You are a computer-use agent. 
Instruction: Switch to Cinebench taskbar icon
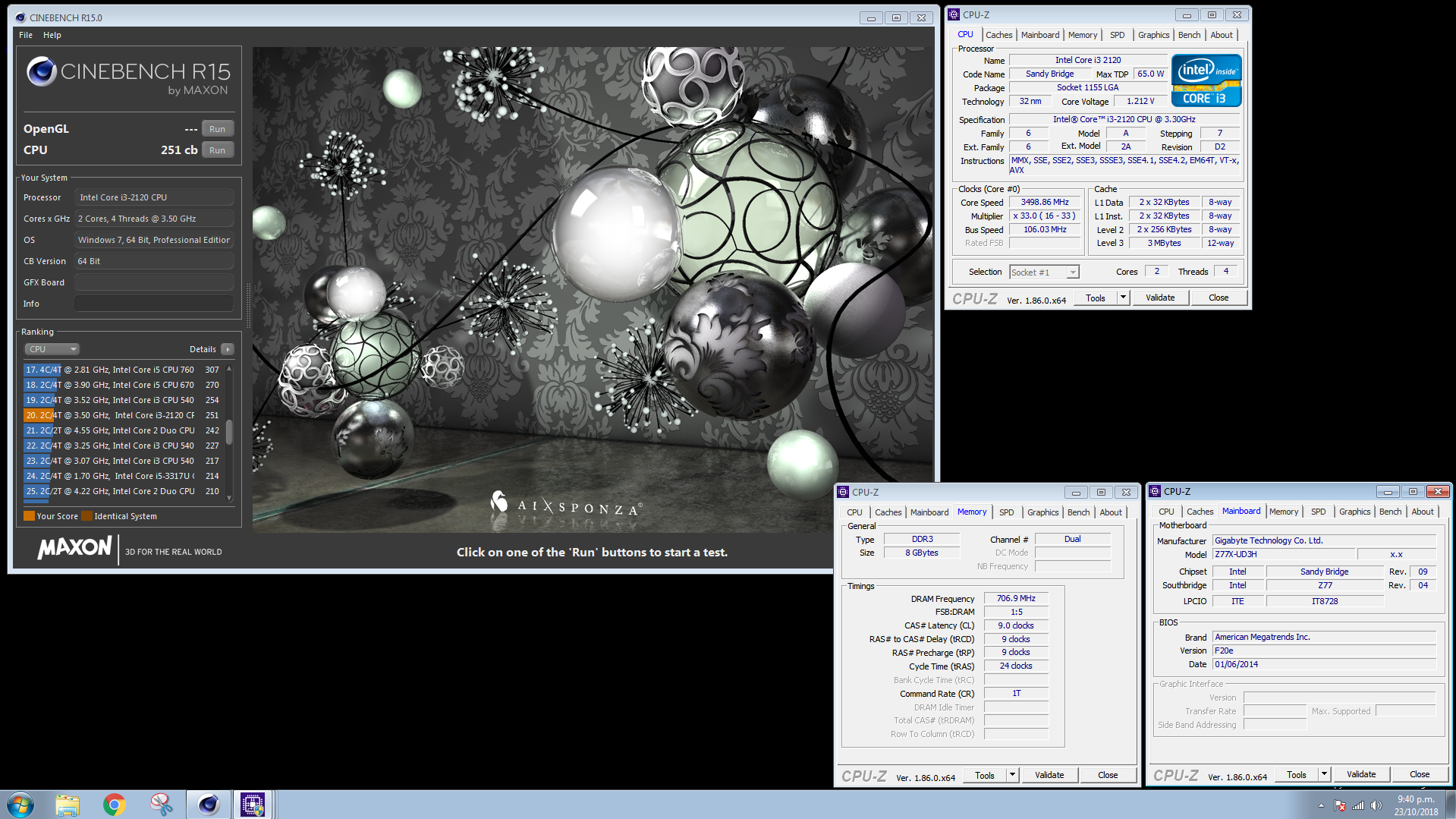point(208,805)
